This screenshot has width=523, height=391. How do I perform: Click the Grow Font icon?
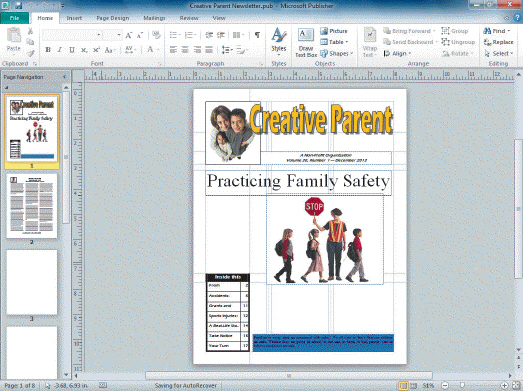pos(129,35)
